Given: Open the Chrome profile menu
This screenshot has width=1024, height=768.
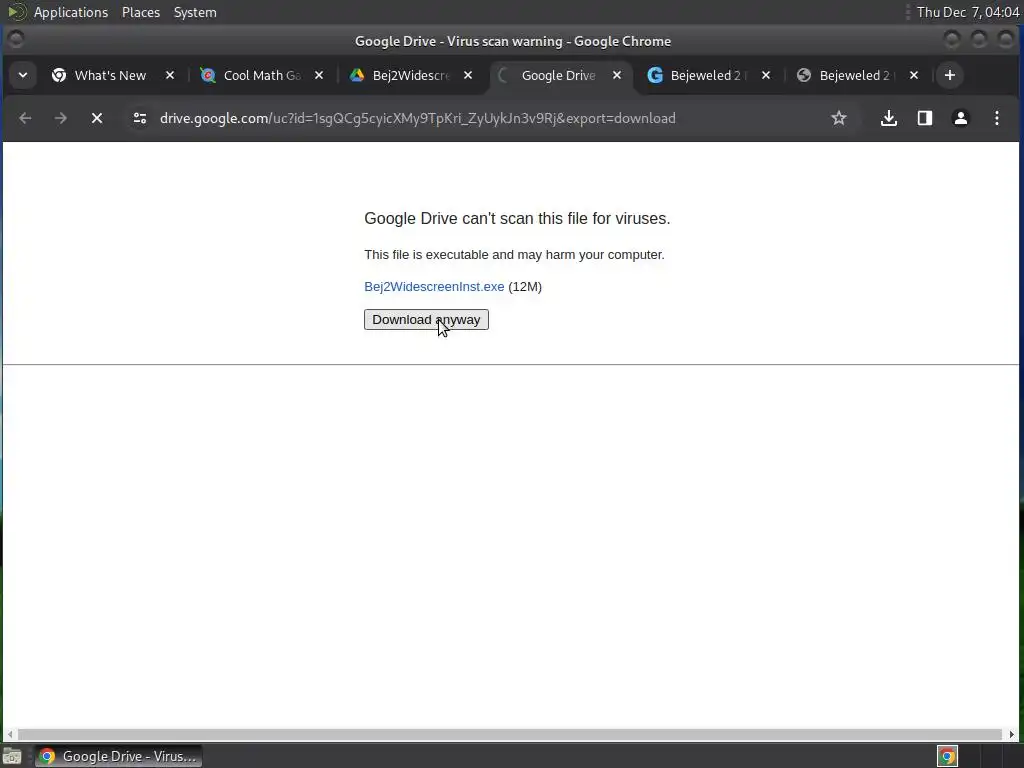Looking at the screenshot, I should pos(961,118).
